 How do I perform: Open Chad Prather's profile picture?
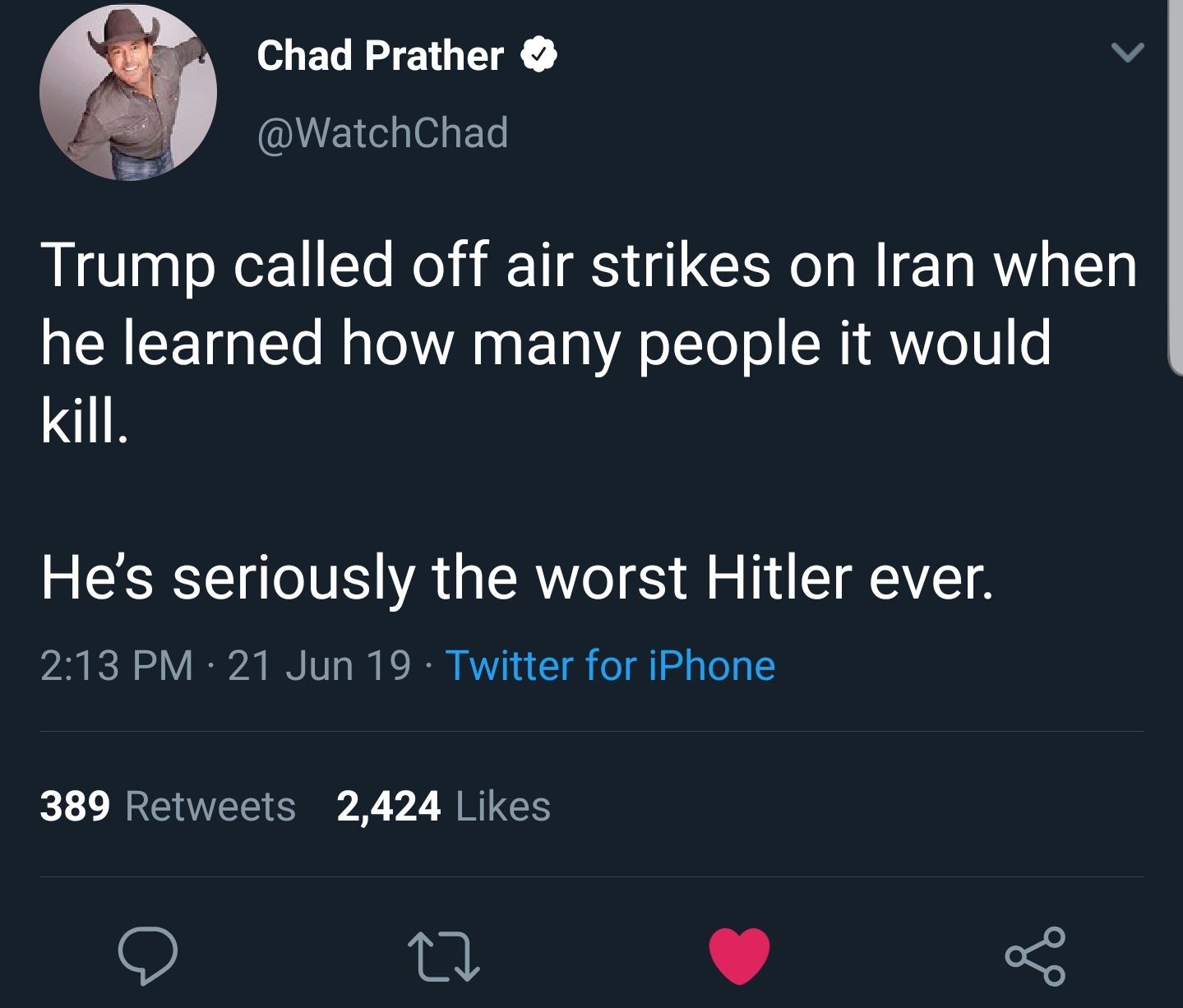(x=128, y=91)
